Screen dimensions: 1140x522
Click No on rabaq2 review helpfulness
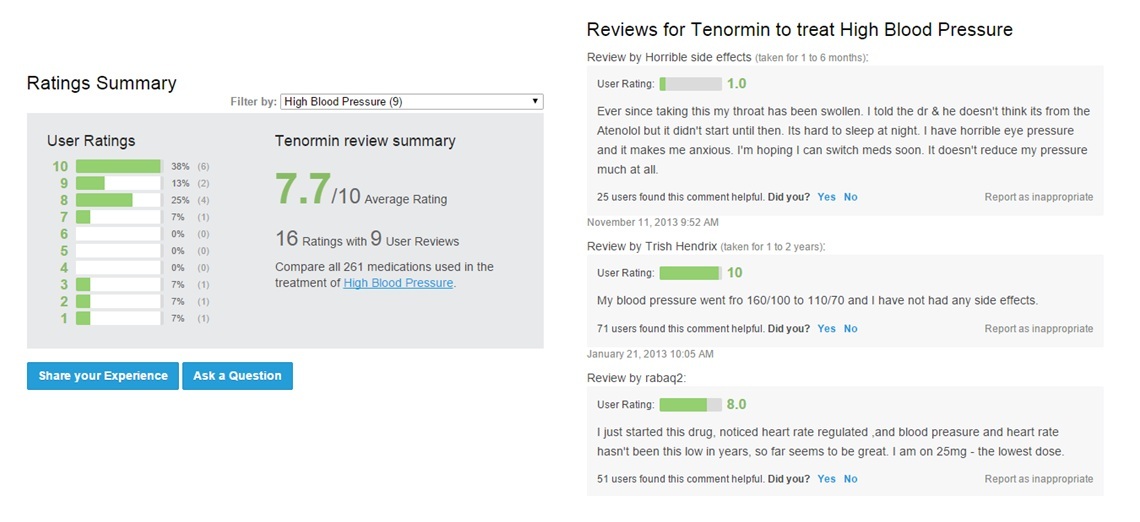click(x=850, y=479)
